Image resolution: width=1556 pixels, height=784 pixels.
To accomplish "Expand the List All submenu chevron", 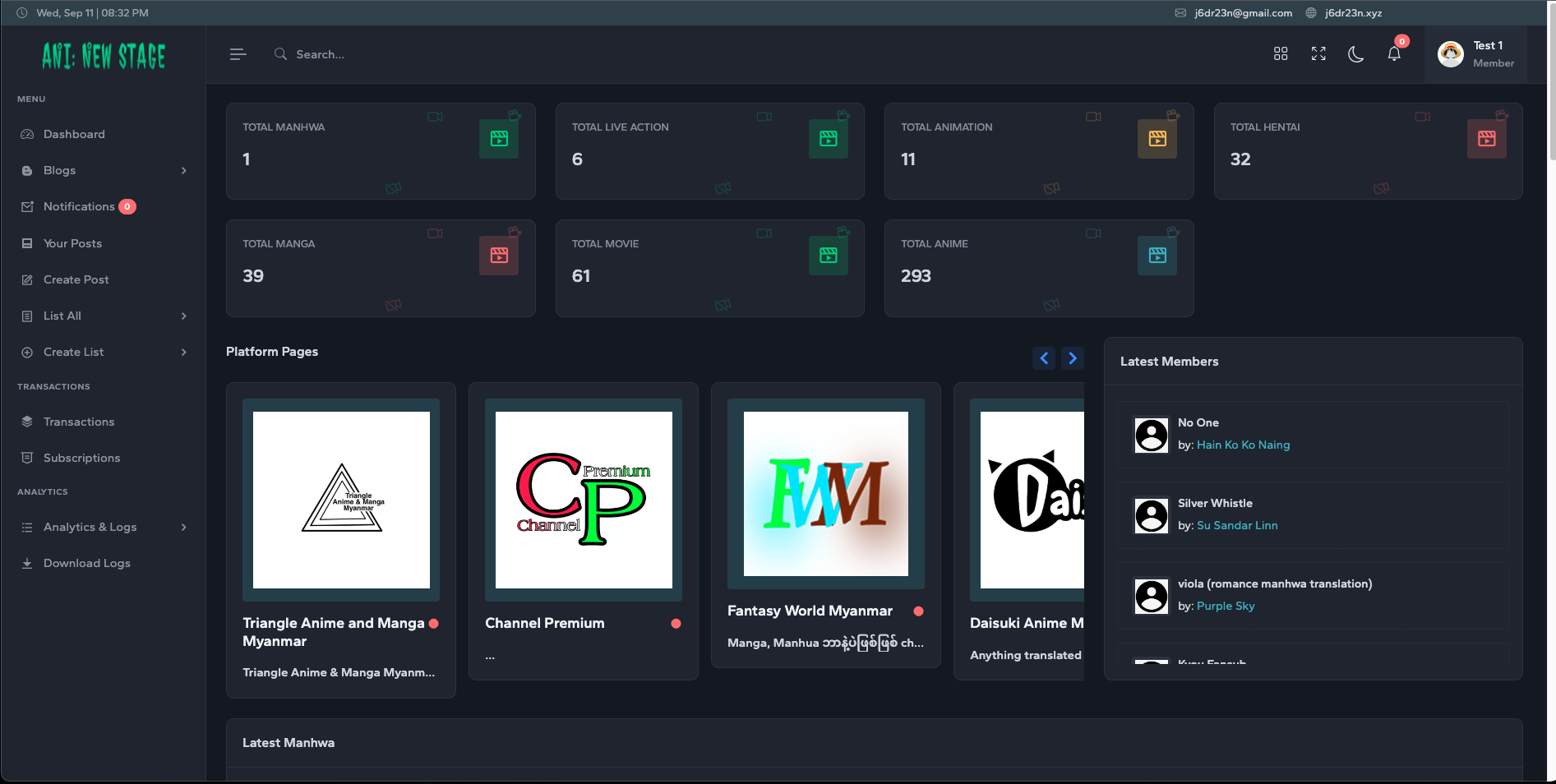I will [x=184, y=316].
